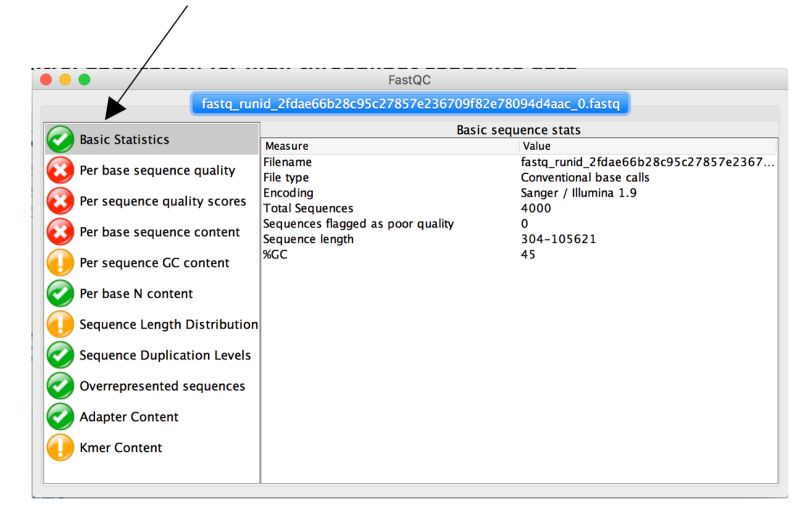Click the Measure column header
800x512 pixels.
[390, 146]
